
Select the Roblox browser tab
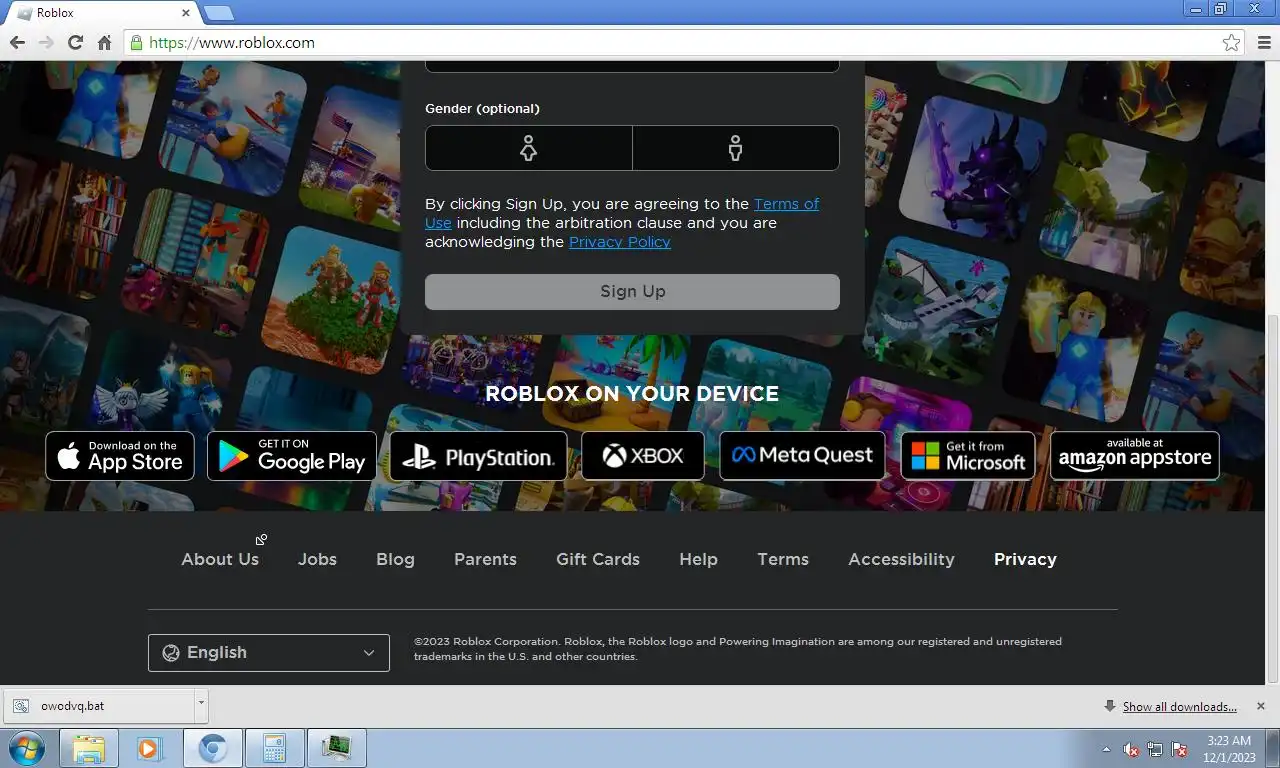coord(103,13)
